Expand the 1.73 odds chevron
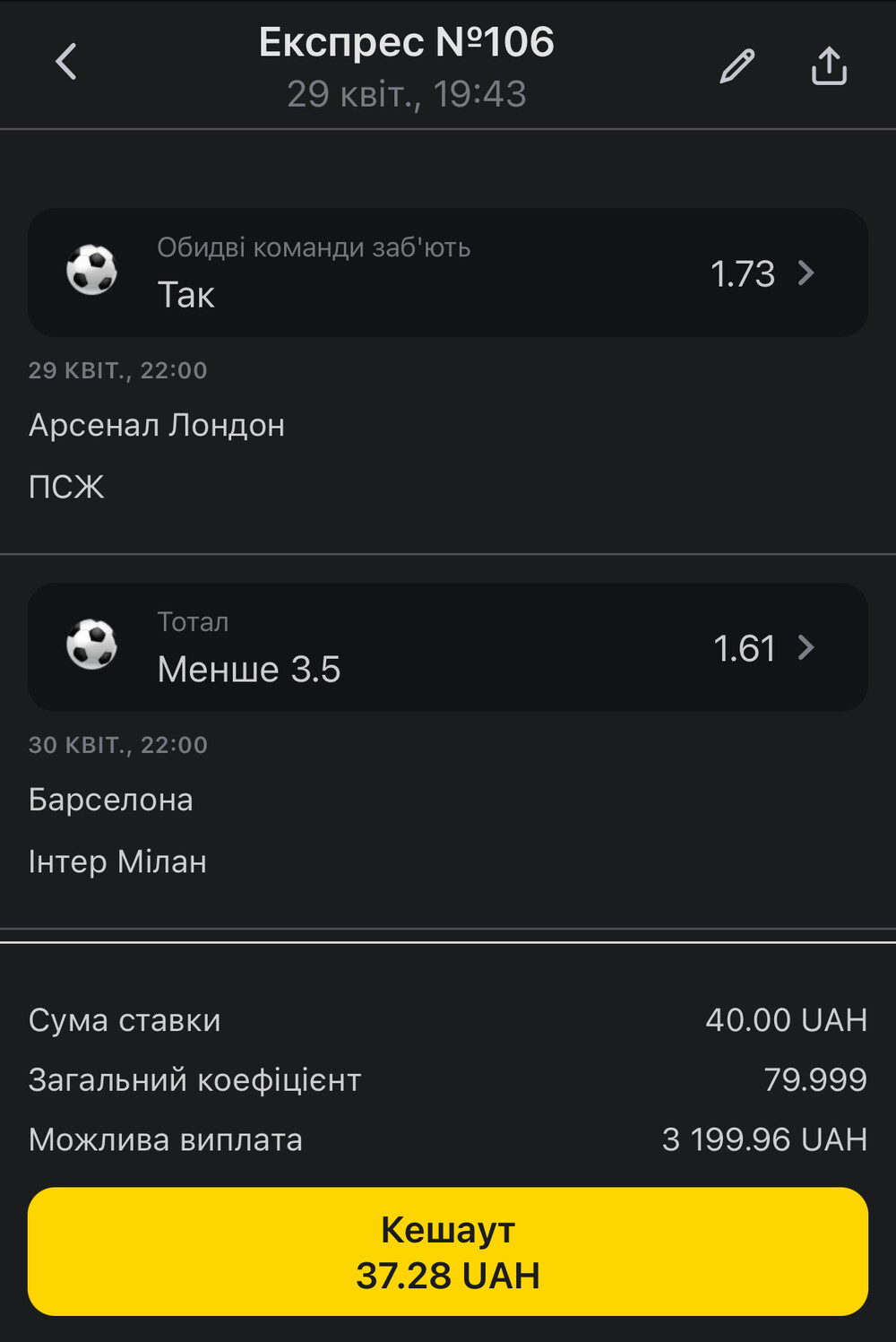Screen dimensions: 896x1342 click(806, 273)
